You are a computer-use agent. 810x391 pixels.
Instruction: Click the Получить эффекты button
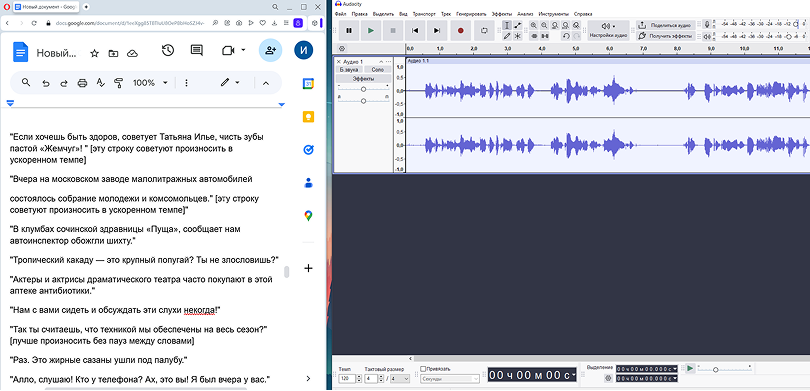666,36
